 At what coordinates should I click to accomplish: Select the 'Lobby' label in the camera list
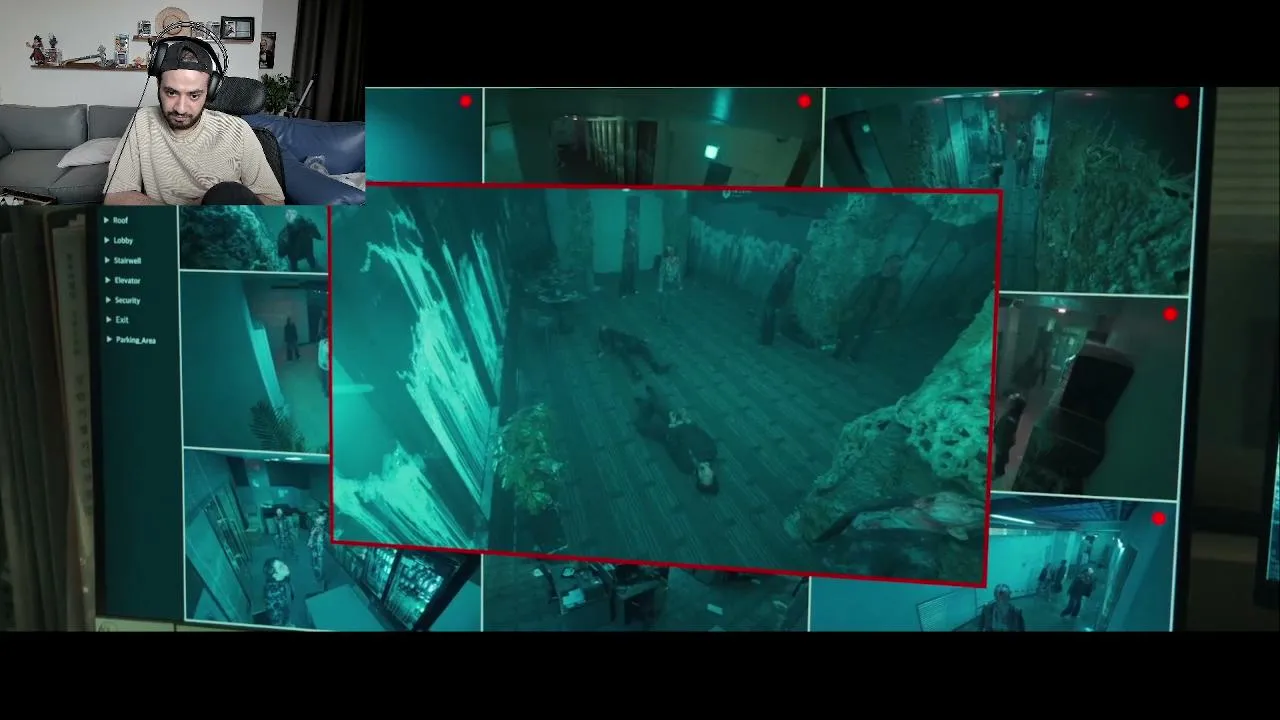point(123,240)
